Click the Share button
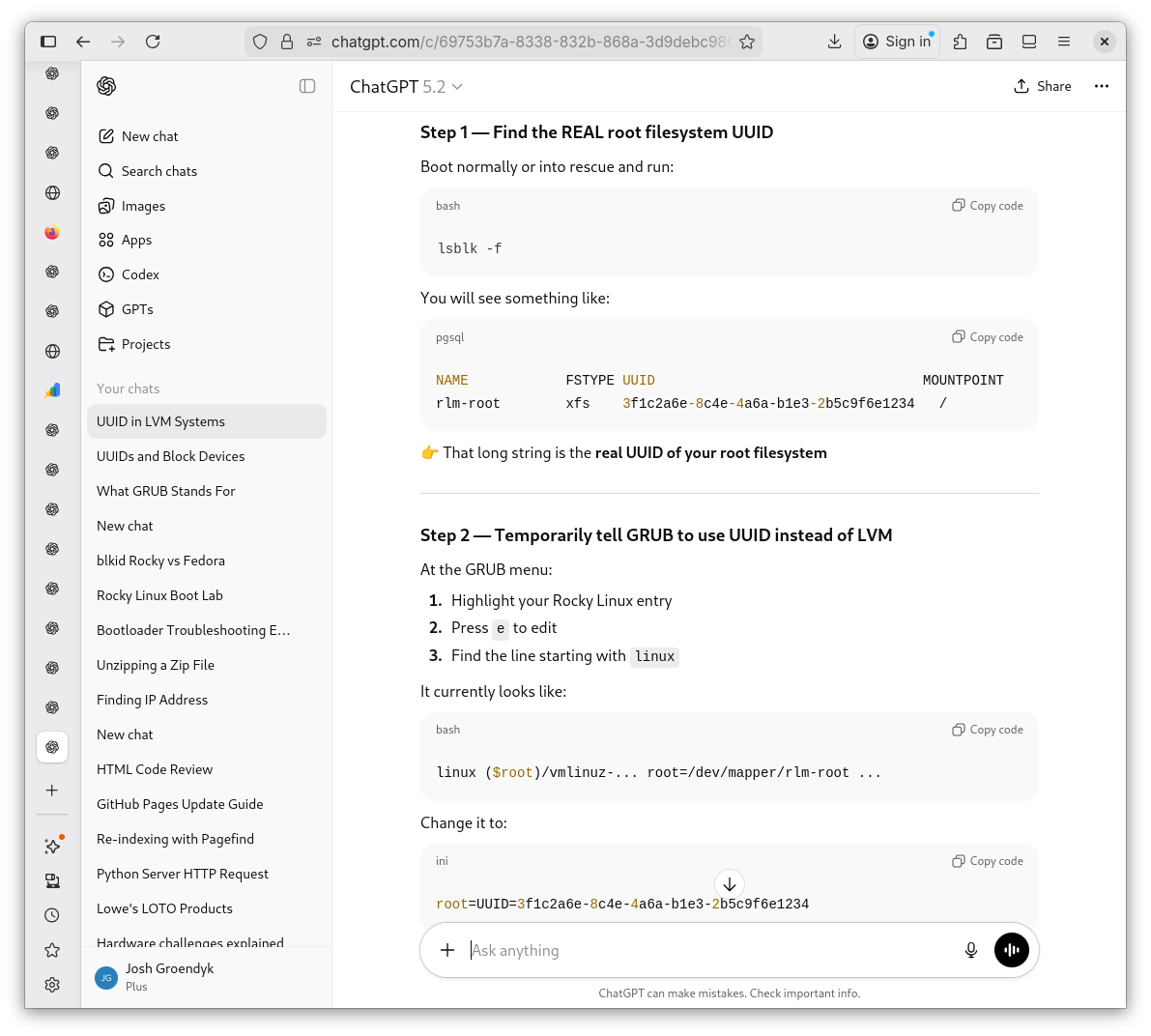 pos(1043,86)
